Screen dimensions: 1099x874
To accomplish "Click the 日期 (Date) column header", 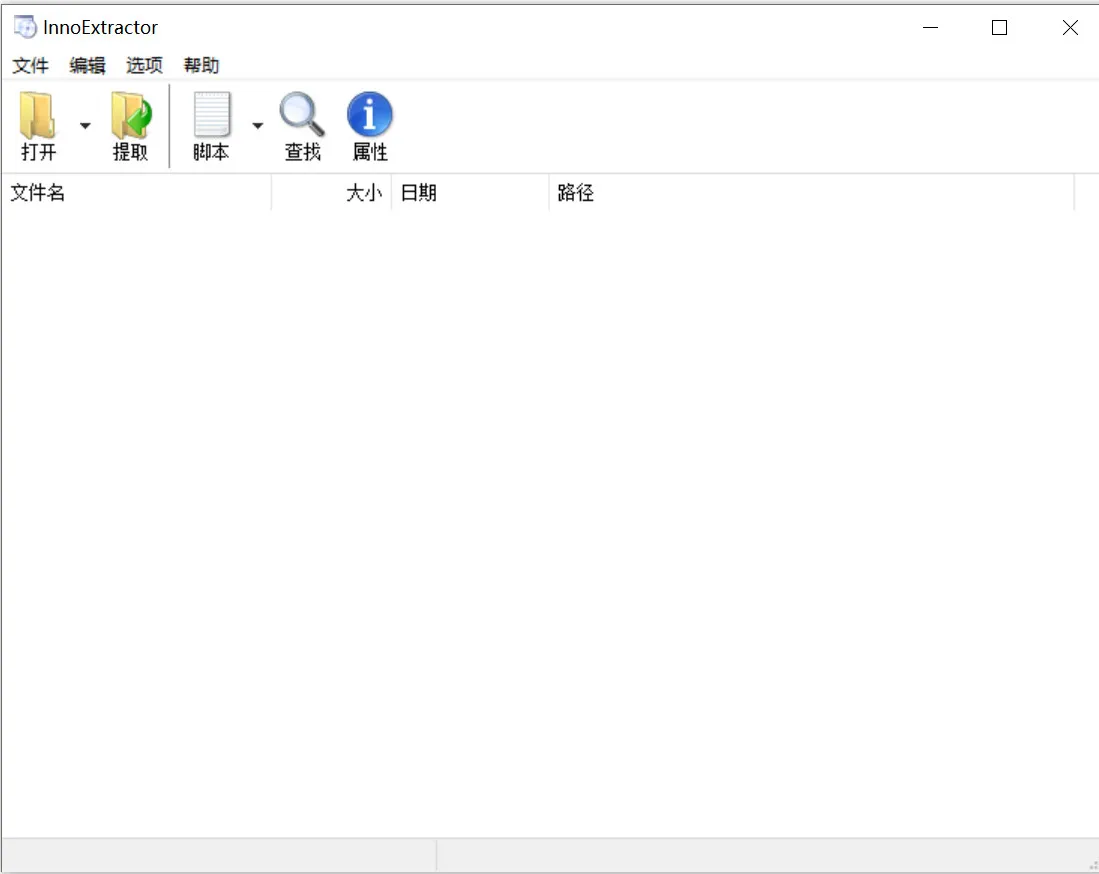I will tap(418, 192).
